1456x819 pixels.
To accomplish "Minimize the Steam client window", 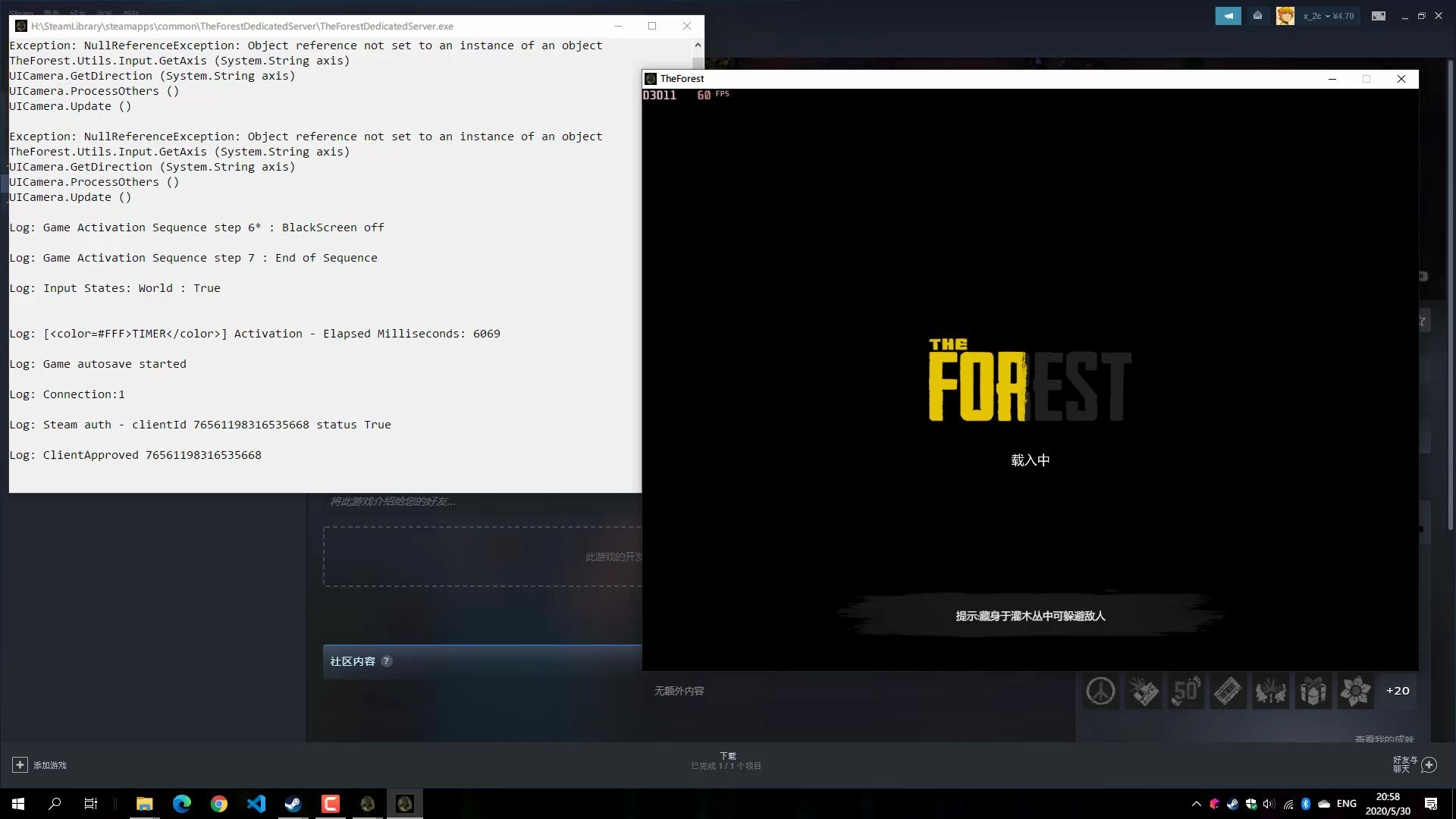I will pyautogui.click(x=1404, y=16).
